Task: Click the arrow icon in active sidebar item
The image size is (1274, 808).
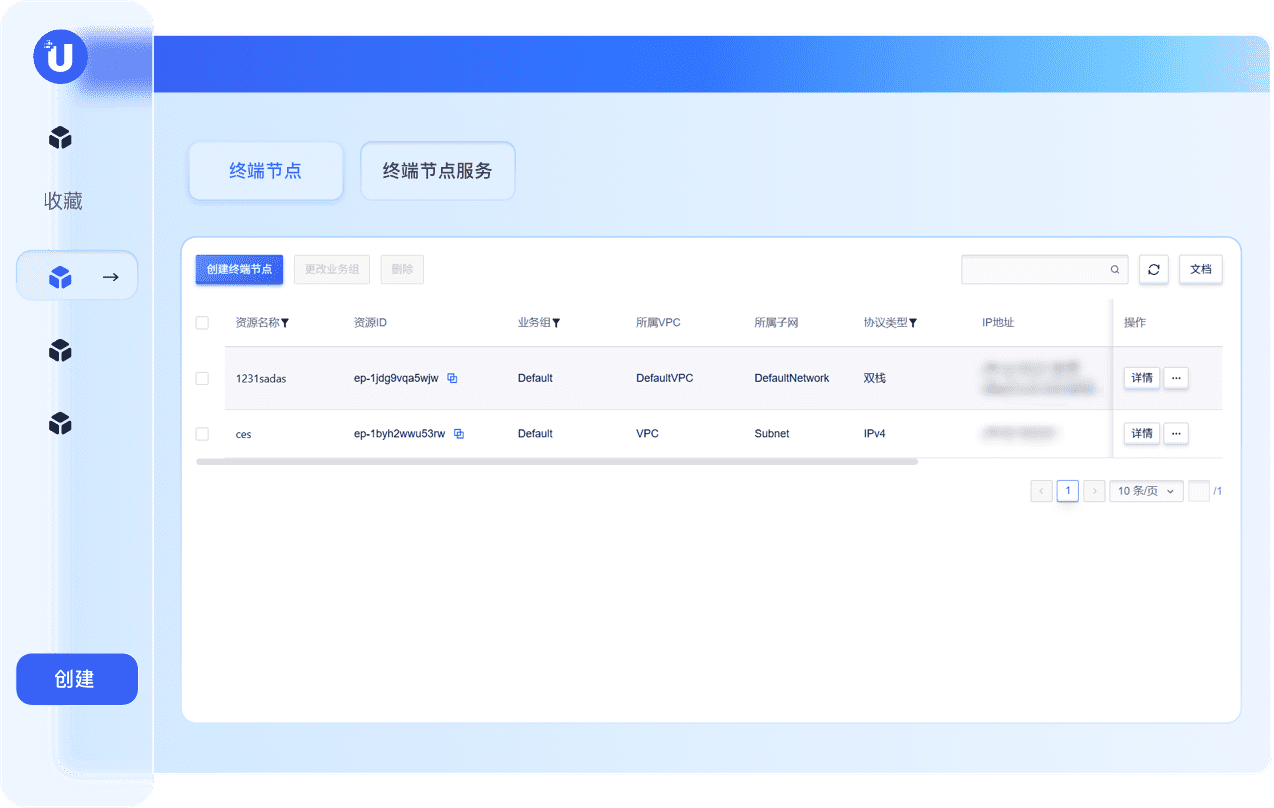Action: pos(111,277)
